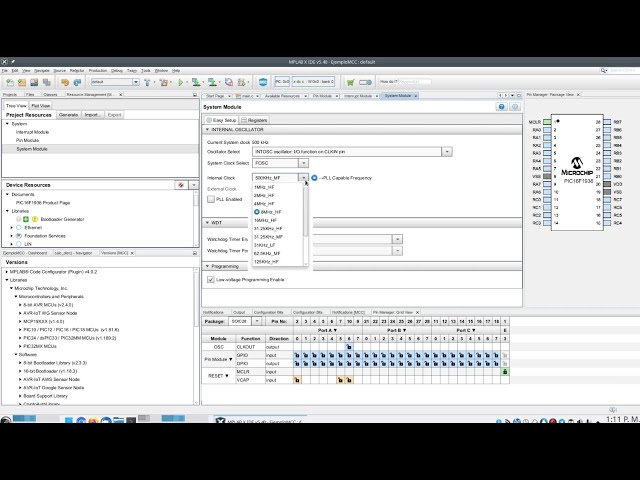Click the Debug Project icon
This screenshot has height=480, width=640.
click(242, 82)
